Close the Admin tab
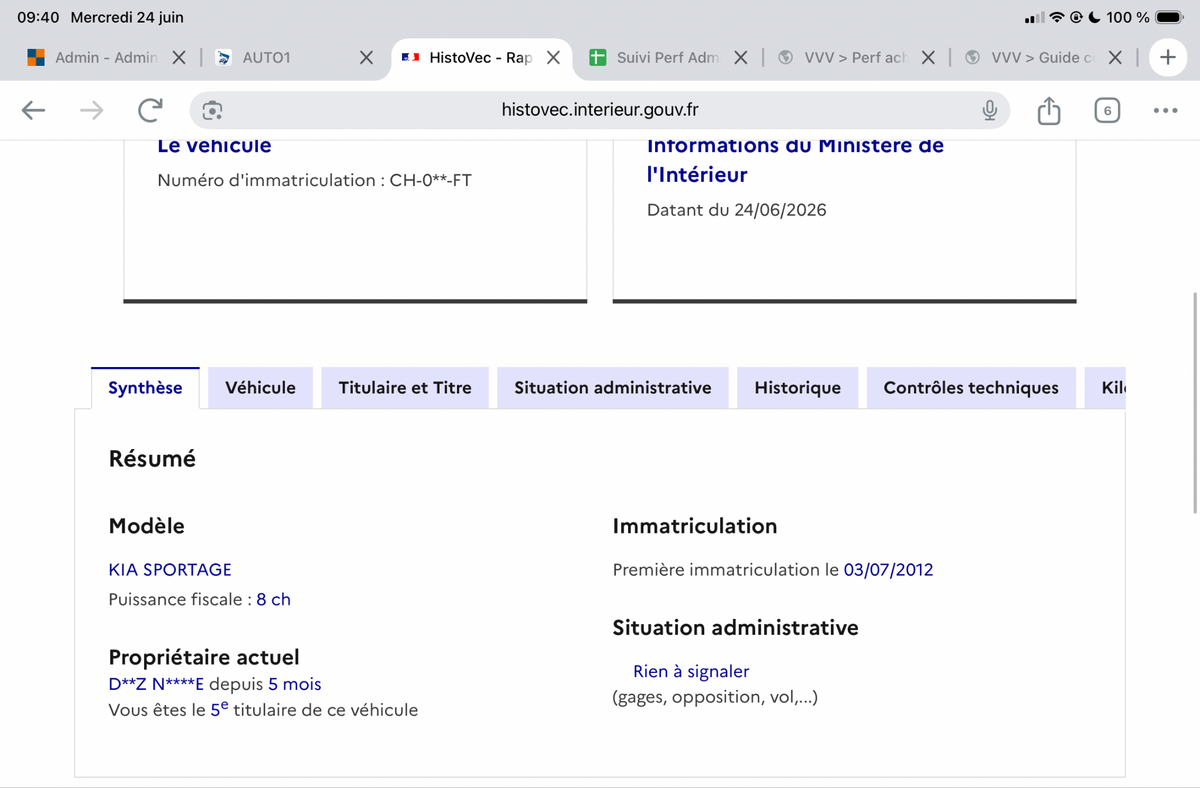The image size is (1200, 788). 179,57
